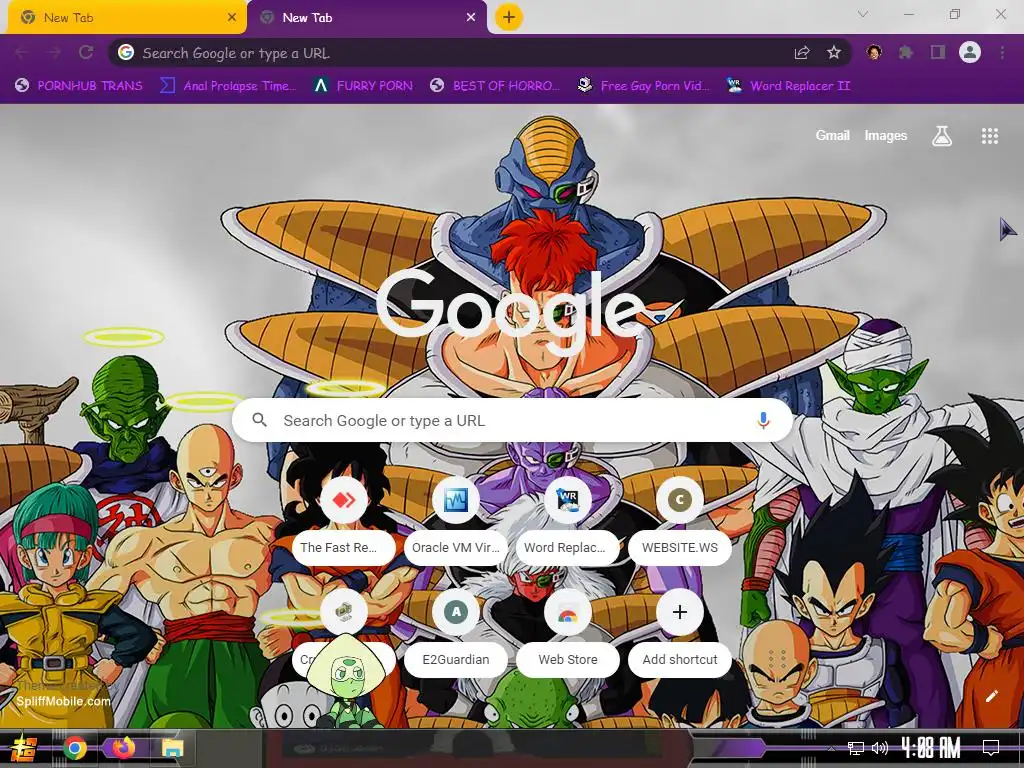Share this page using the share icon
Image resolution: width=1024 pixels, height=768 pixels.
click(x=802, y=53)
